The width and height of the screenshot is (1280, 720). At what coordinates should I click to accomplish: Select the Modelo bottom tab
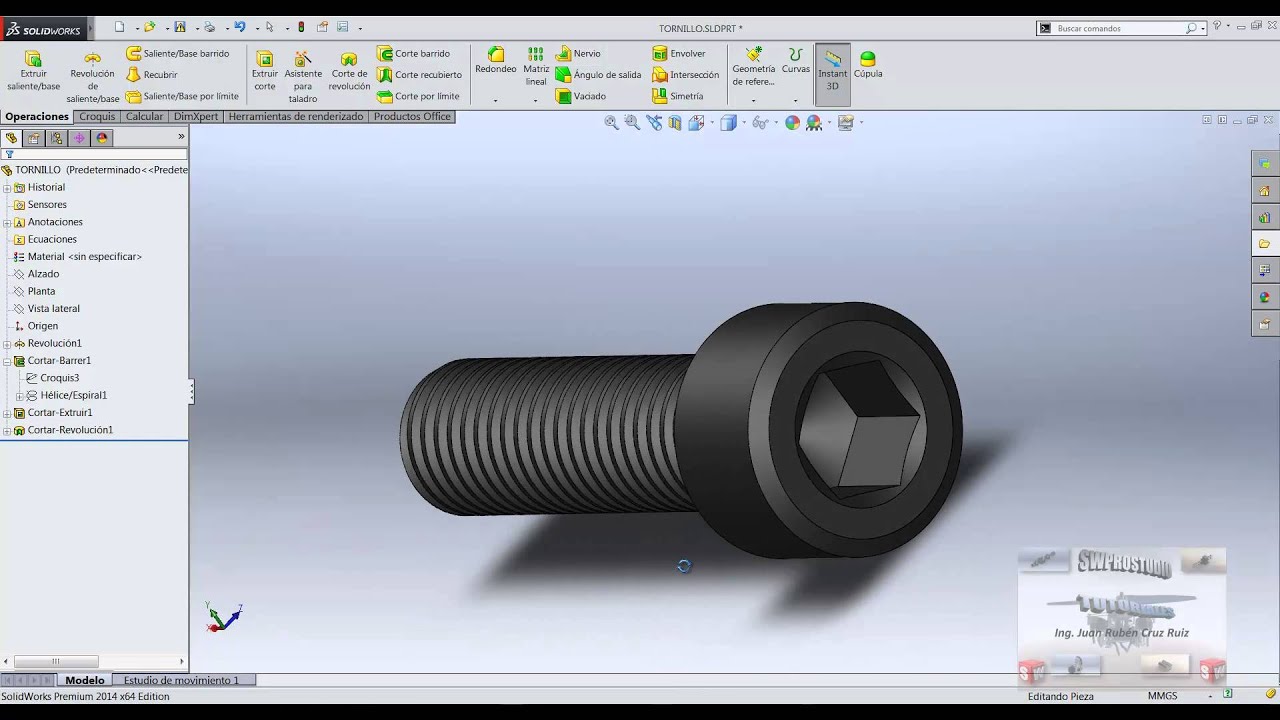(x=85, y=680)
